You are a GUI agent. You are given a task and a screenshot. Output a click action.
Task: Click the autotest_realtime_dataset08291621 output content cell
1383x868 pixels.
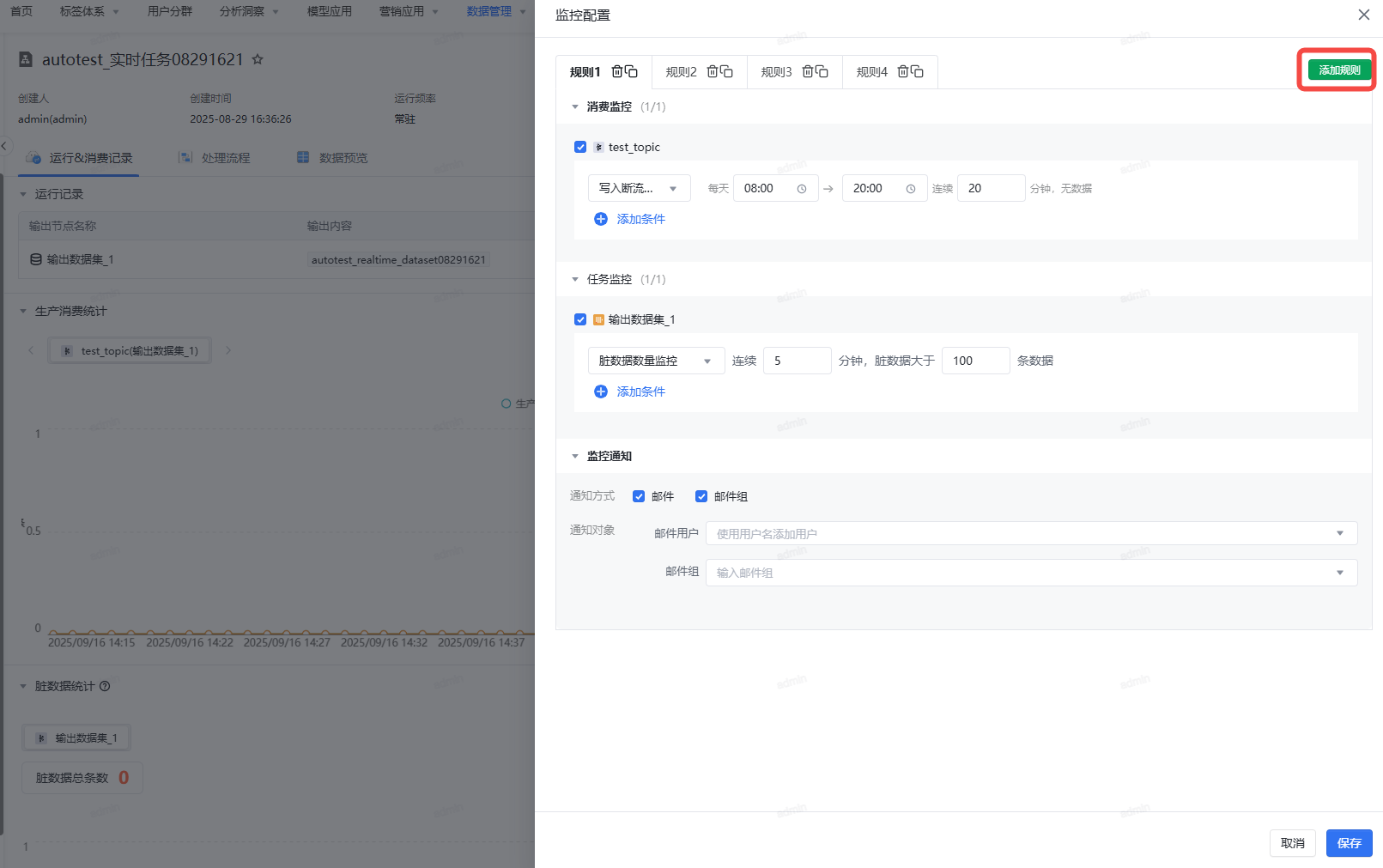pos(398,259)
